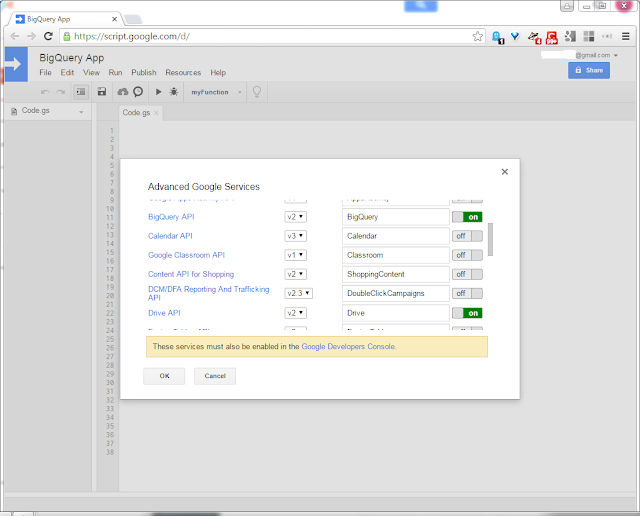Open Chrome hamburger menu
This screenshot has width=640, height=516.
click(625, 36)
